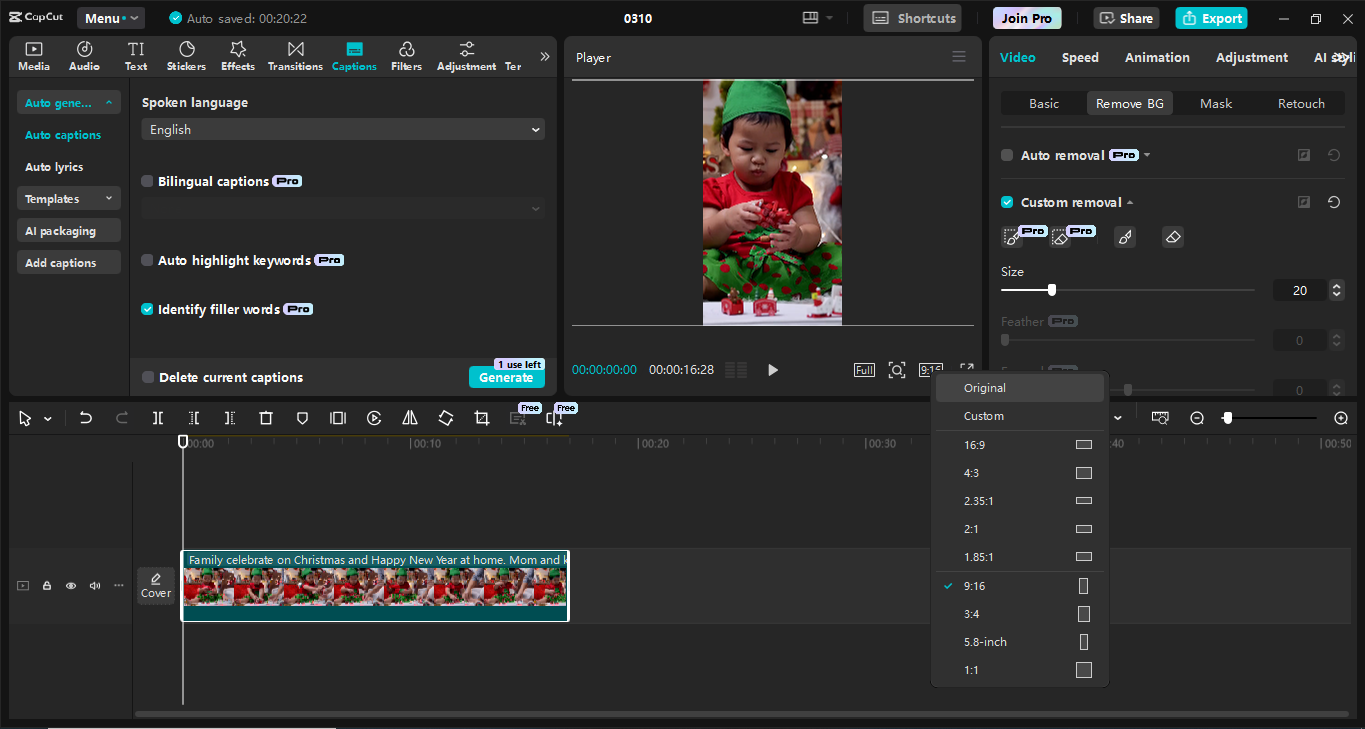
Task: Select the manual Brush tool under Custom removal
Action: click(x=1124, y=237)
